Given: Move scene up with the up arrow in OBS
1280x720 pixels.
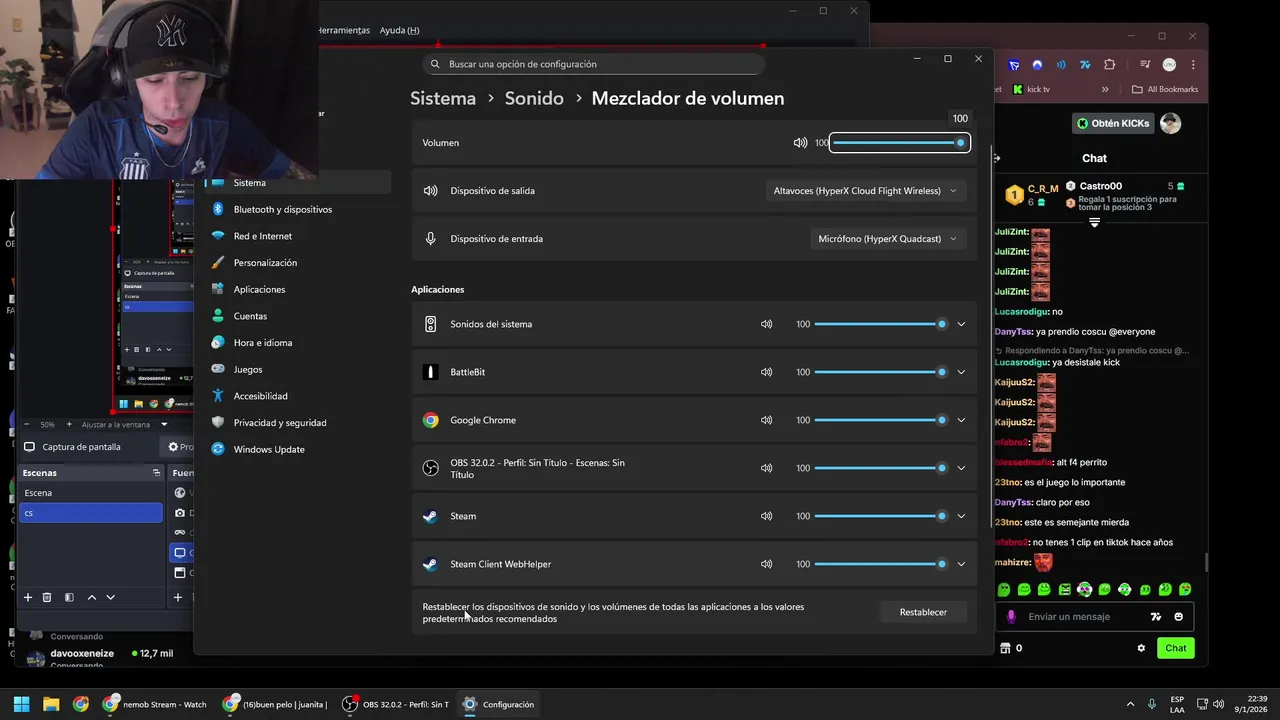Looking at the screenshot, I should click(x=92, y=597).
